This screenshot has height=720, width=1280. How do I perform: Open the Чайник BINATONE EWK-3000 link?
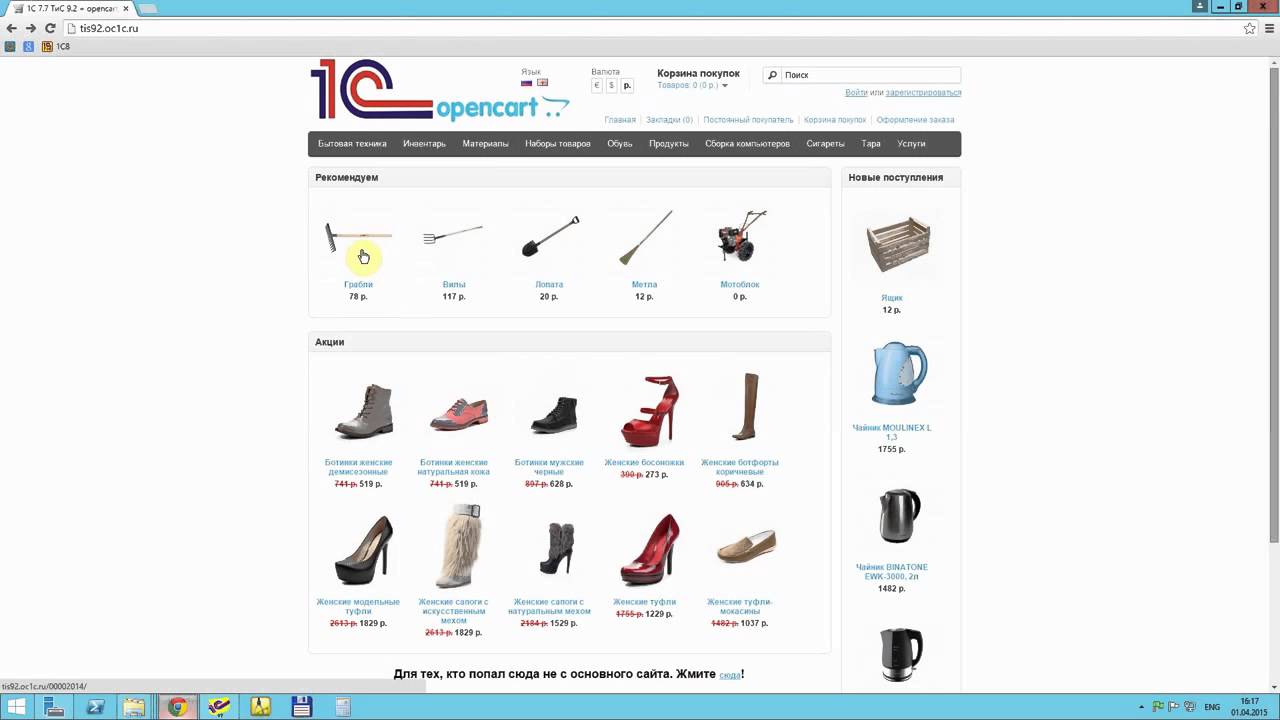pos(891,572)
